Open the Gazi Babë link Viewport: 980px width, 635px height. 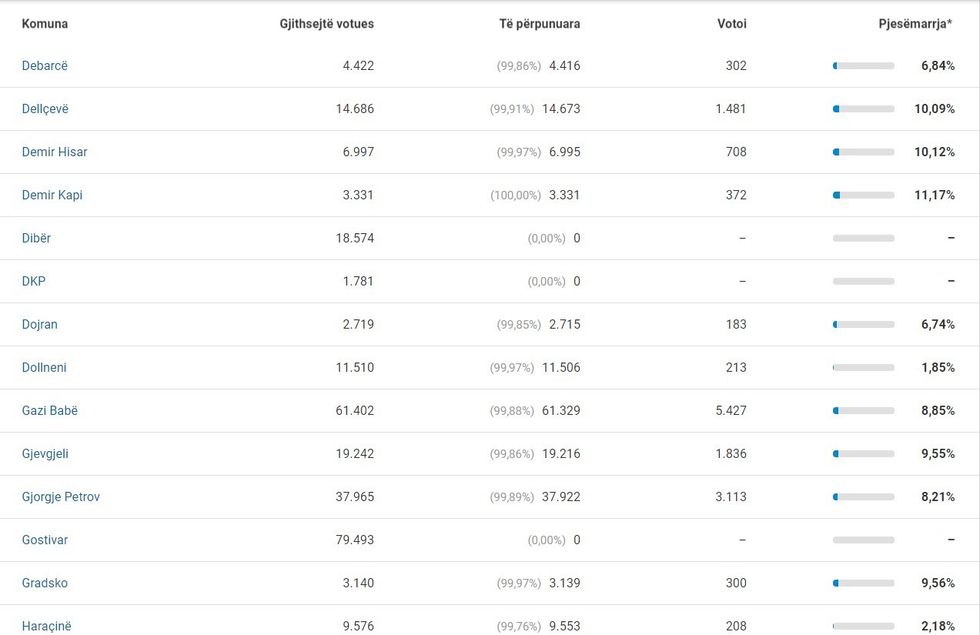pos(49,410)
